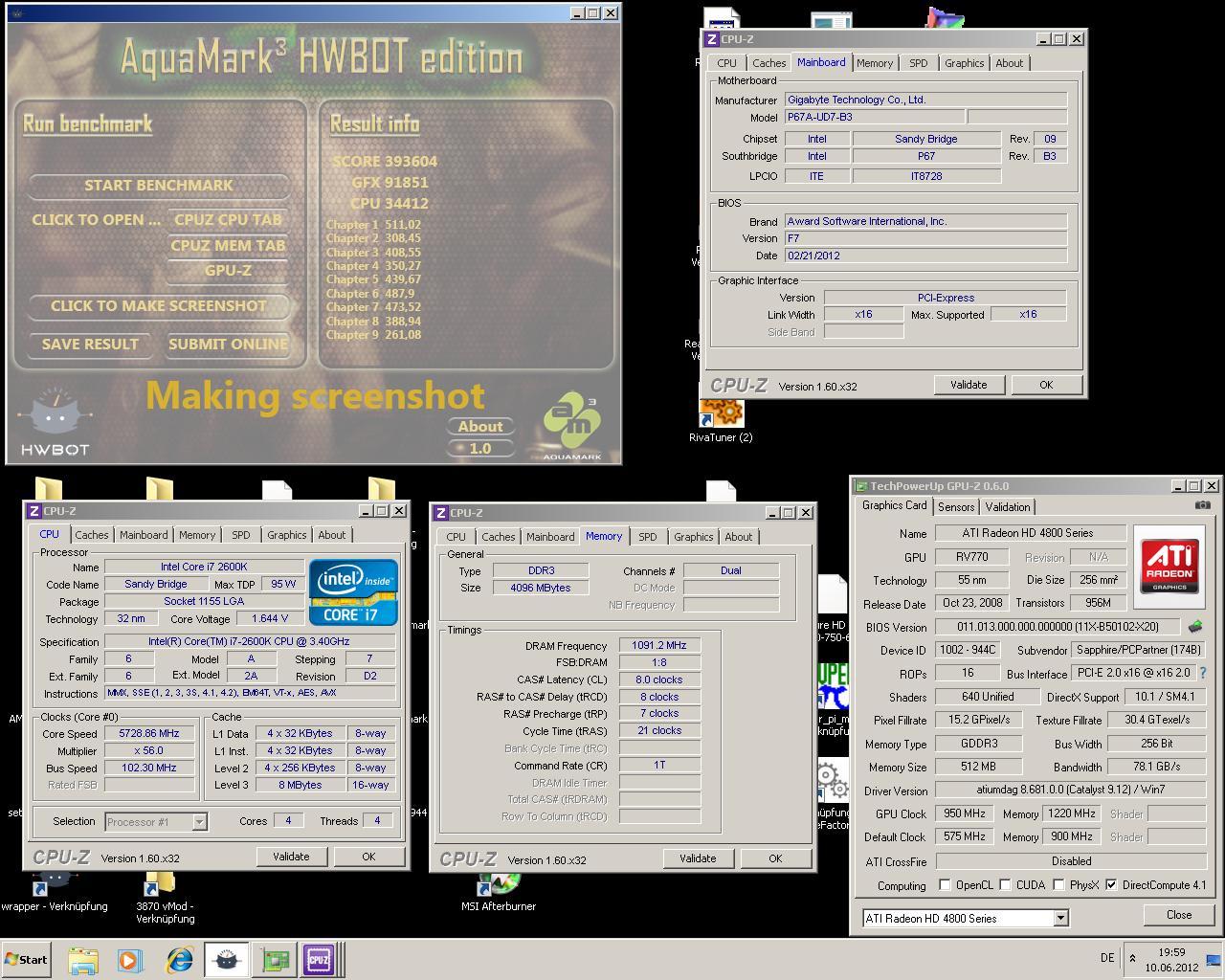Switch to the Validation tab in GPU-Z
Image resolution: width=1225 pixels, height=980 pixels.
click(1008, 507)
